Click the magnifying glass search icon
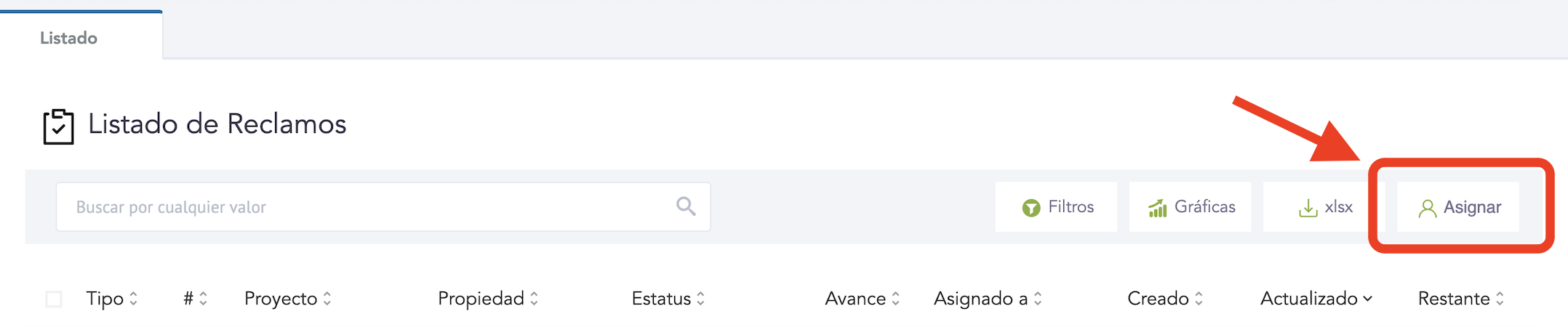This screenshot has height=327, width=1568. (x=685, y=206)
